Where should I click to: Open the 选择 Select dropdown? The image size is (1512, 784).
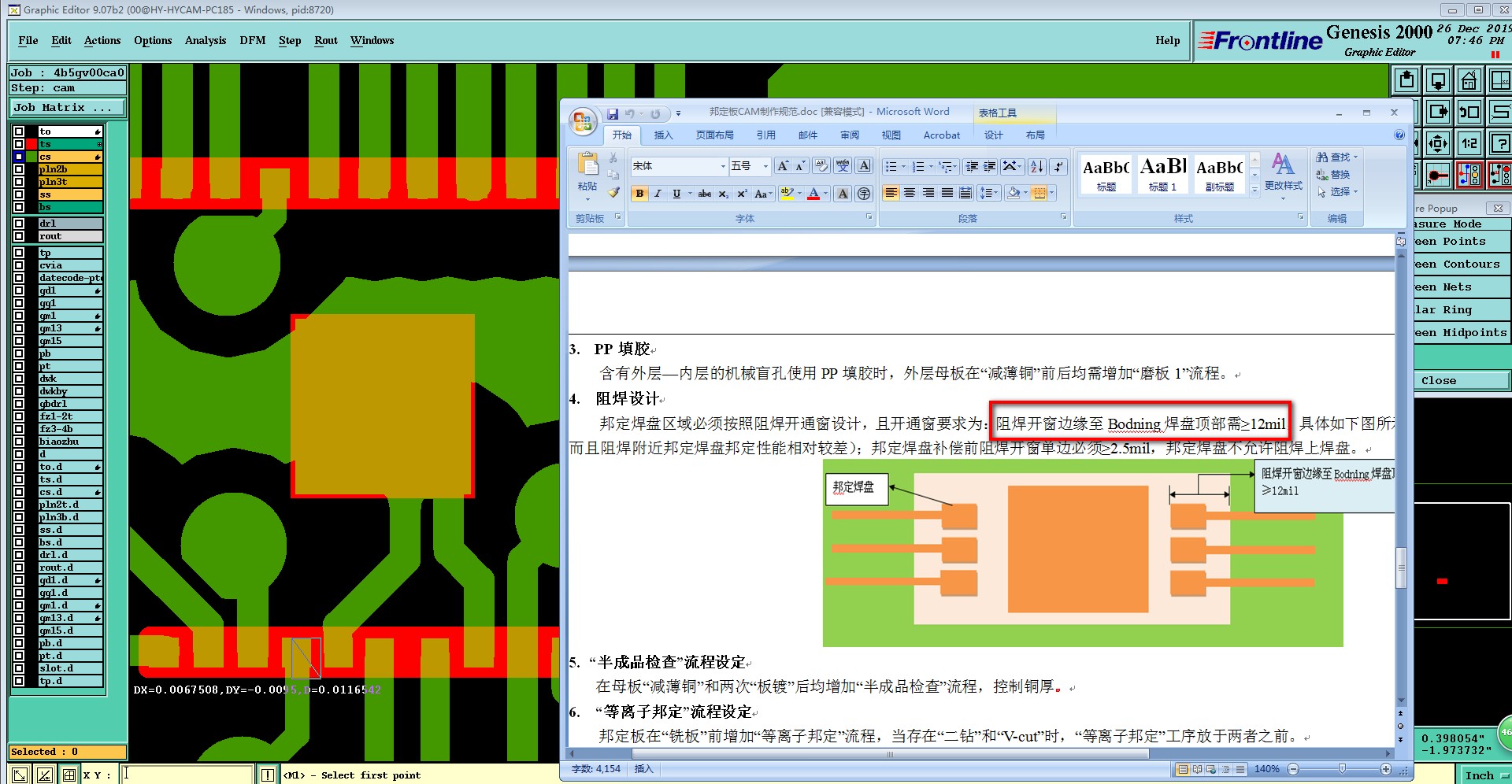1338,191
